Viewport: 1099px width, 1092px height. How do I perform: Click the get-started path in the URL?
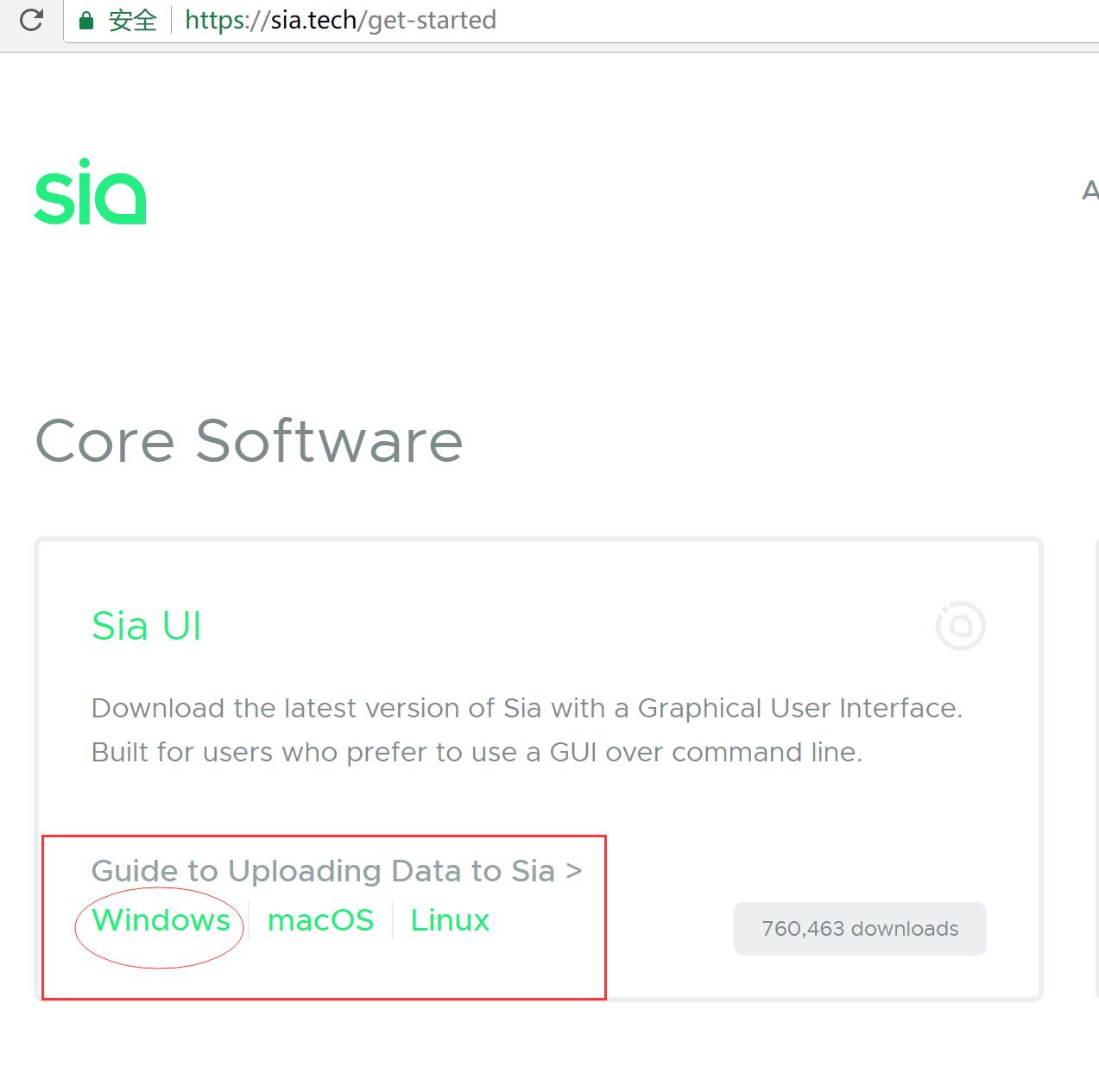[432, 20]
